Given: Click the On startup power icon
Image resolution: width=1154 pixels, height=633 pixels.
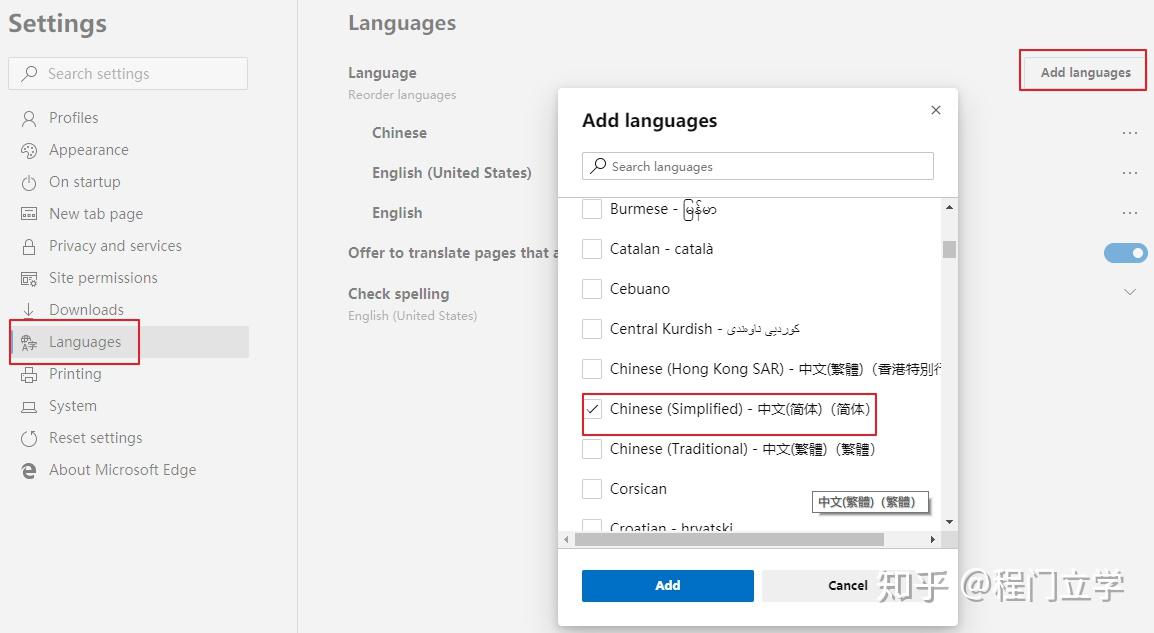Looking at the screenshot, I should tap(28, 182).
